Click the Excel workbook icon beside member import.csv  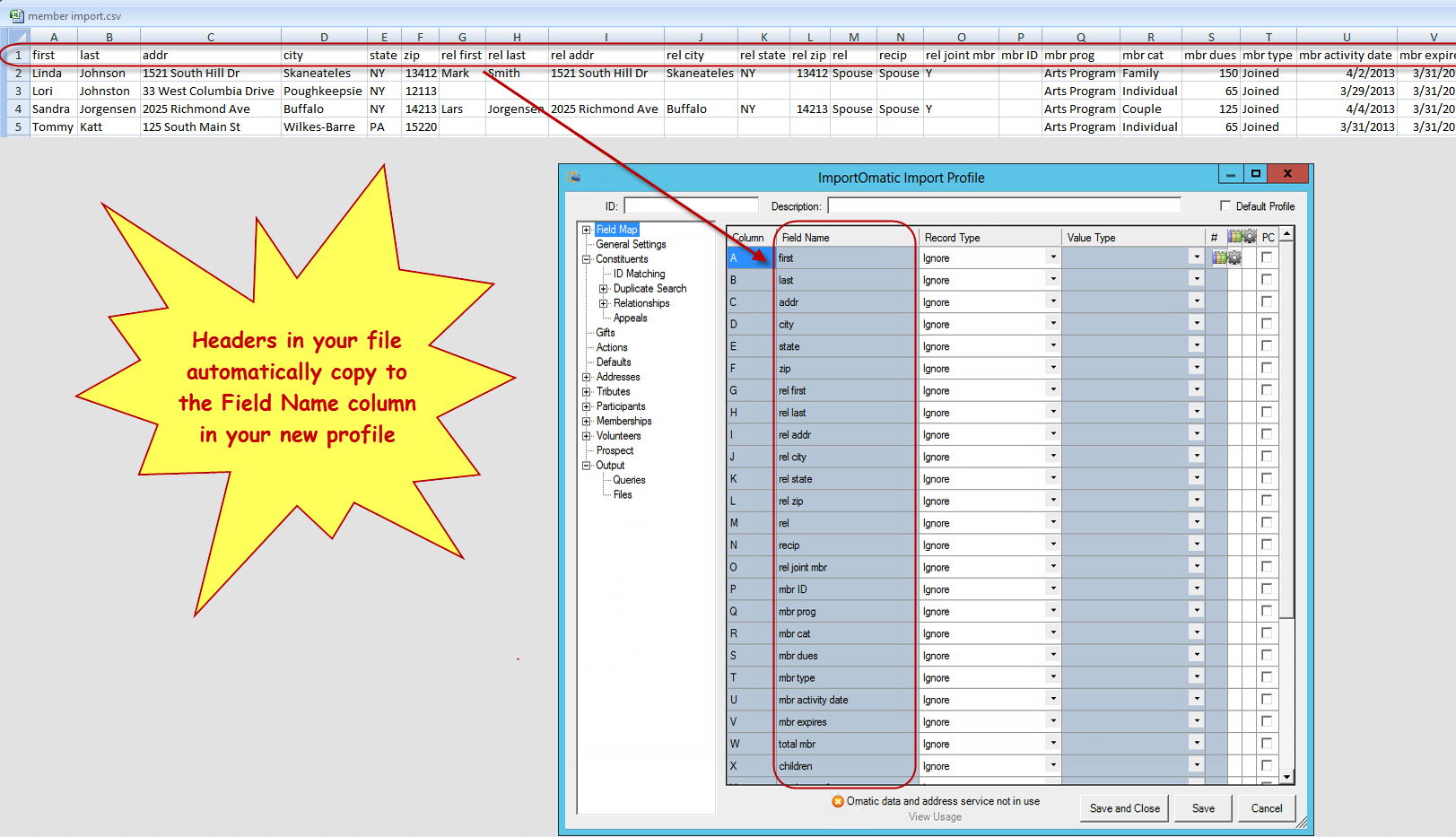16,14
